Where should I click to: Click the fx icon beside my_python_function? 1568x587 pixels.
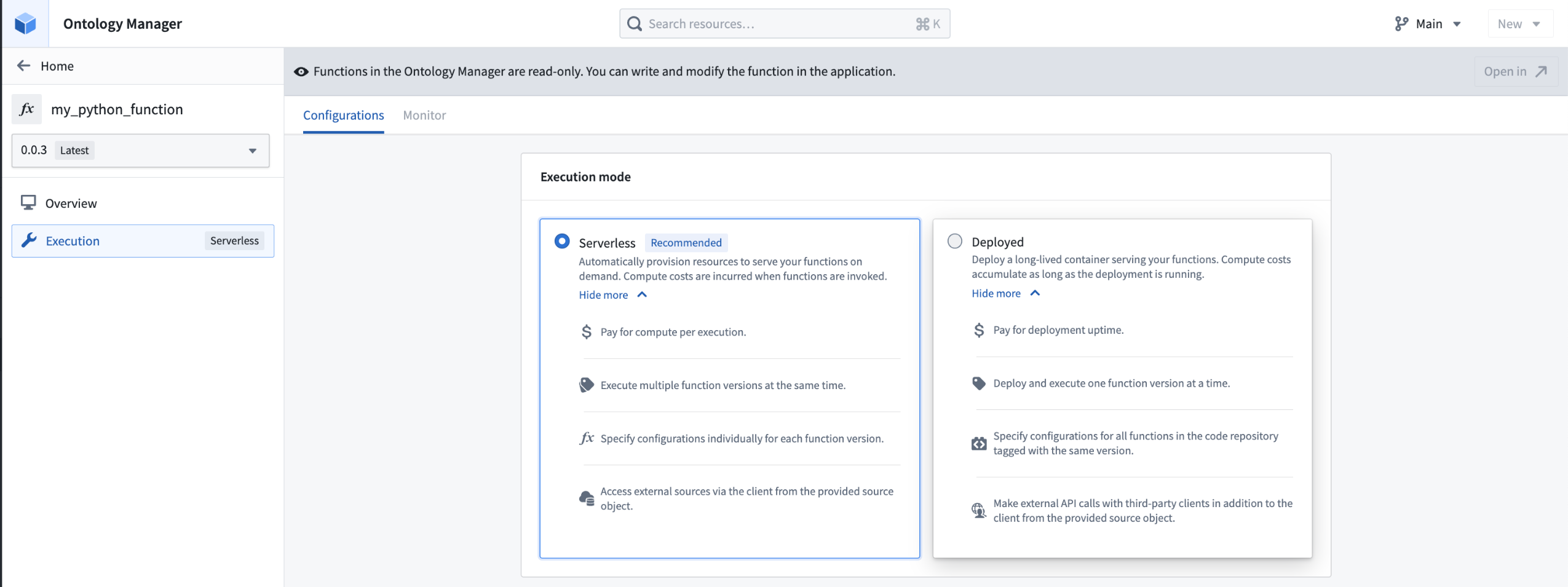coord(26,109)
